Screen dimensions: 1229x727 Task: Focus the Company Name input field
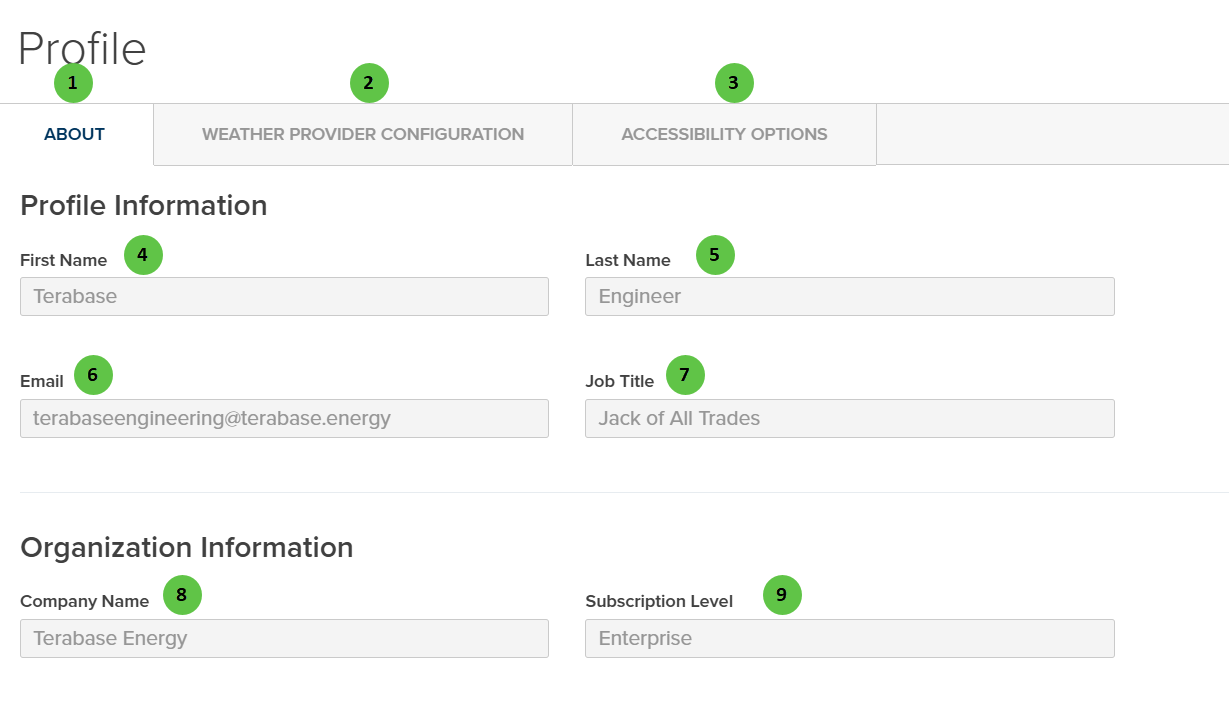point(284,639)
